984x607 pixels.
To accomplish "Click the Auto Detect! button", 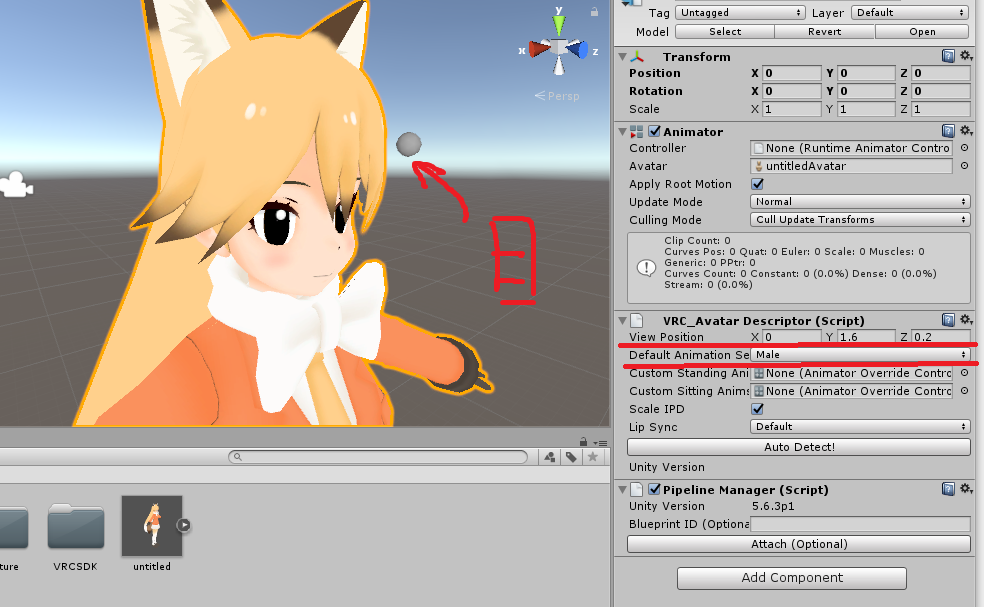I will tap(799, 447).
